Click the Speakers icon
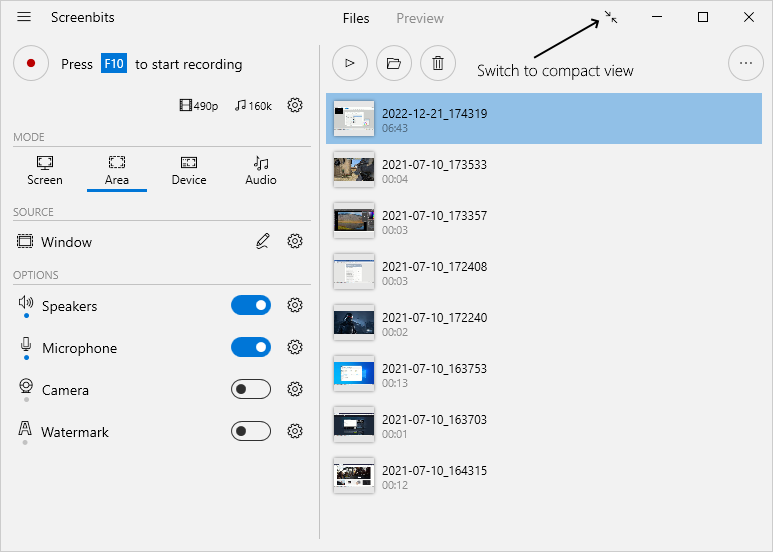773x552 pixels. click(26, 302)
